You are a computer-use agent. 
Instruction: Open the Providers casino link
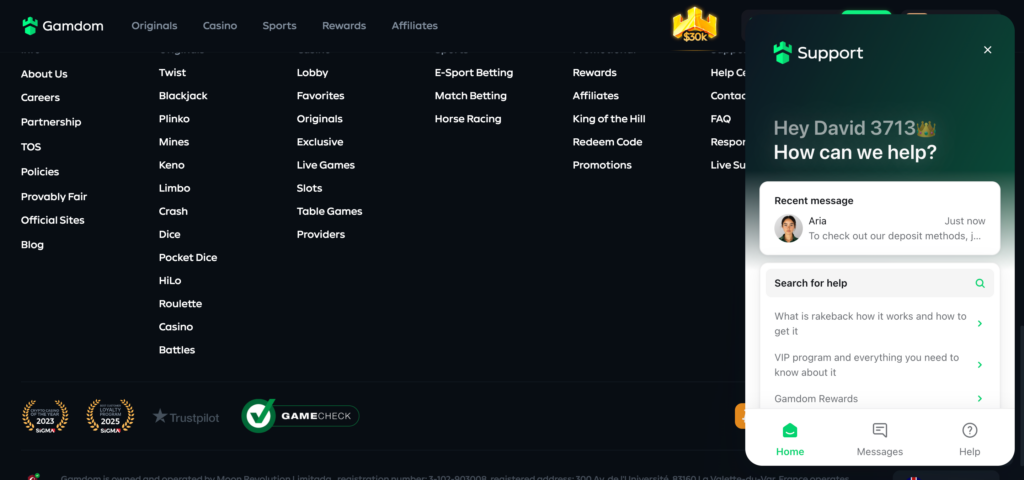[x=321, y=234]
